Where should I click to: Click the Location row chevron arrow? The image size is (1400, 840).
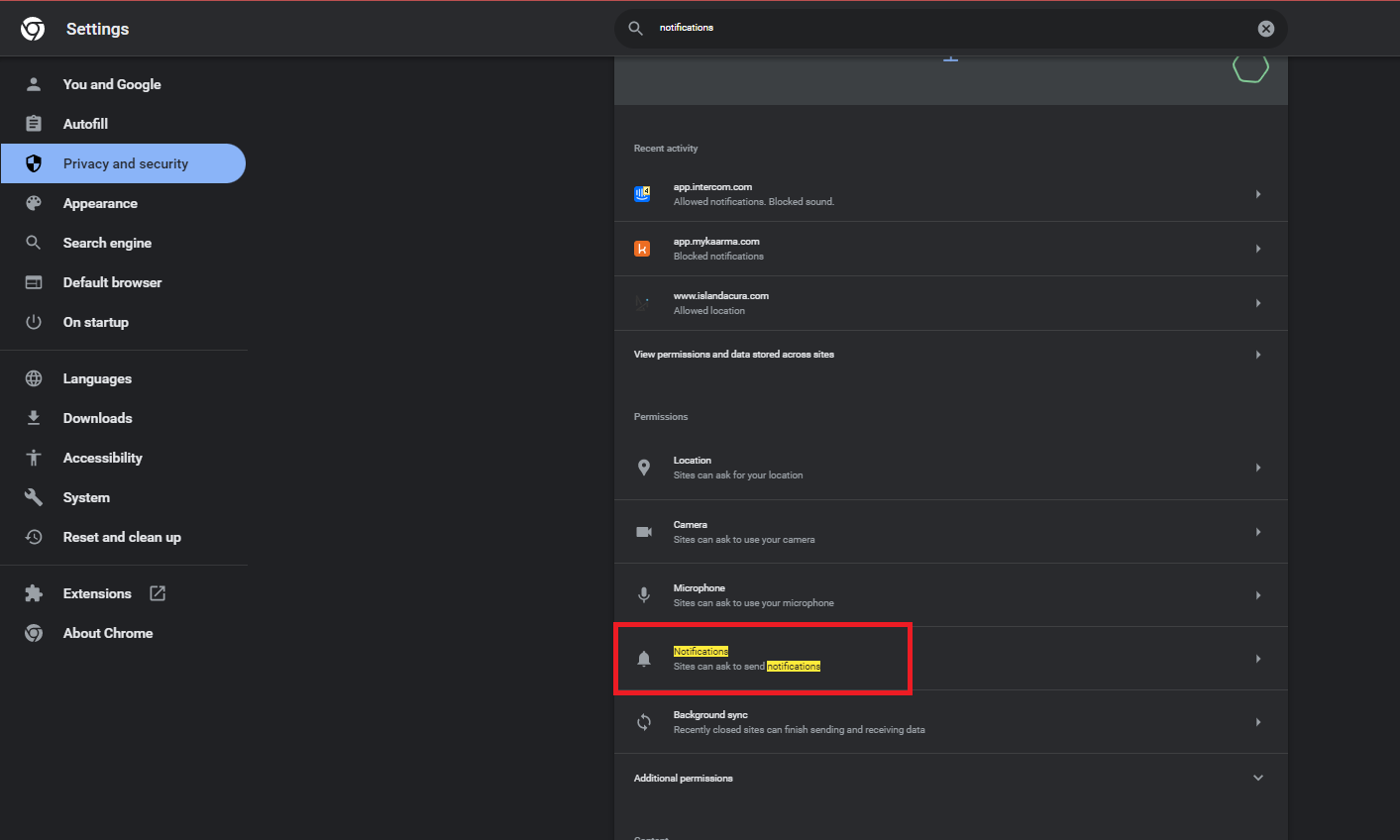tap(1258, 468)
